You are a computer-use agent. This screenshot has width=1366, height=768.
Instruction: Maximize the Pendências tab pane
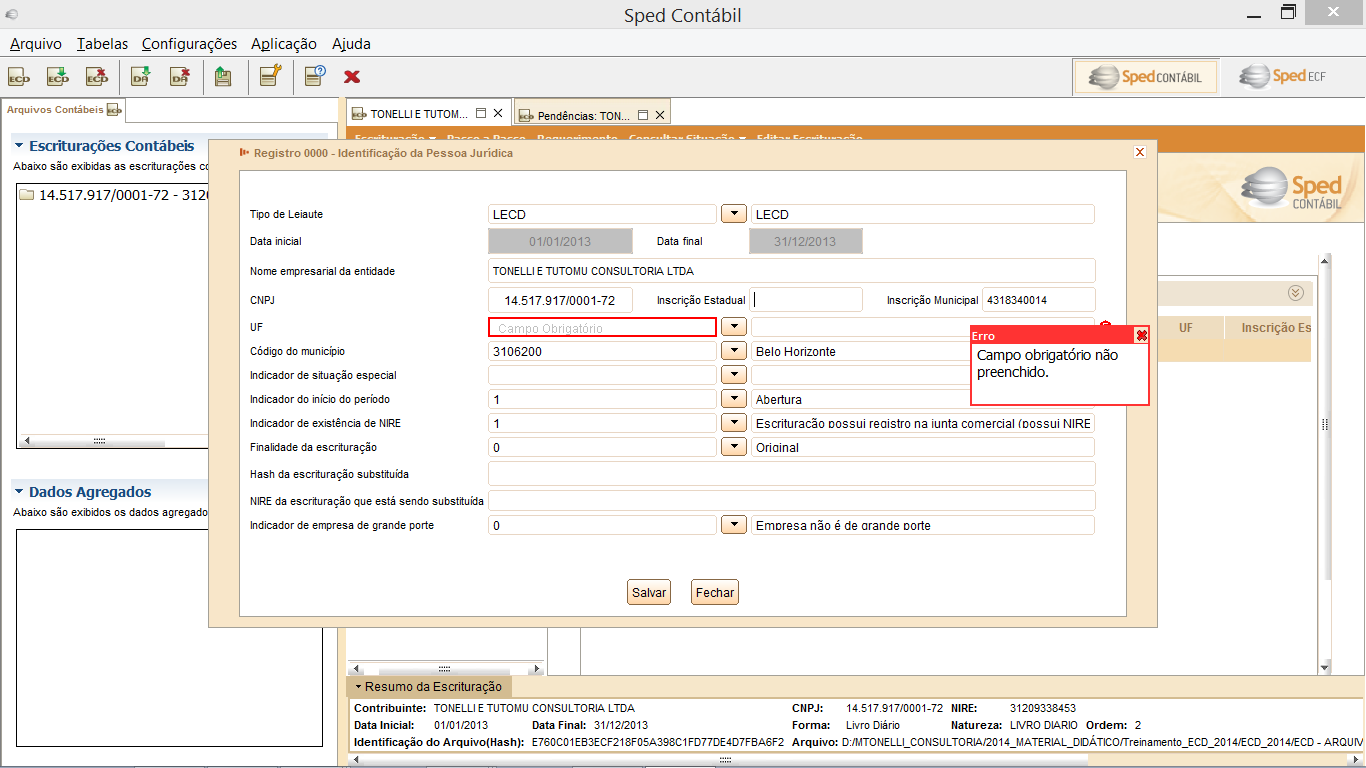[643, 115]
